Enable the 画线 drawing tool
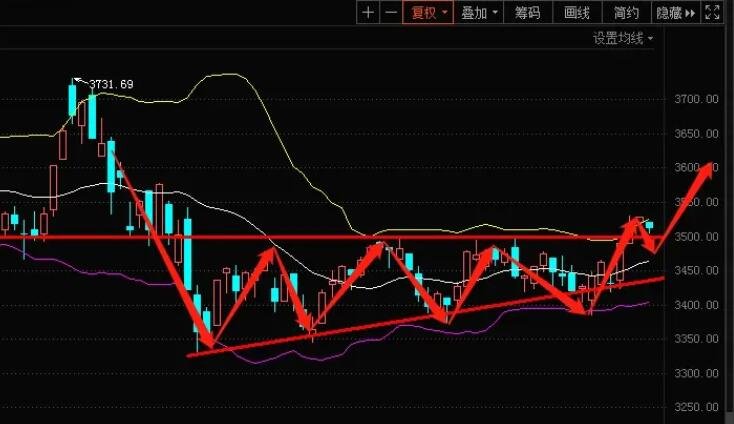 pyautogui.click(x=577, y=12)
